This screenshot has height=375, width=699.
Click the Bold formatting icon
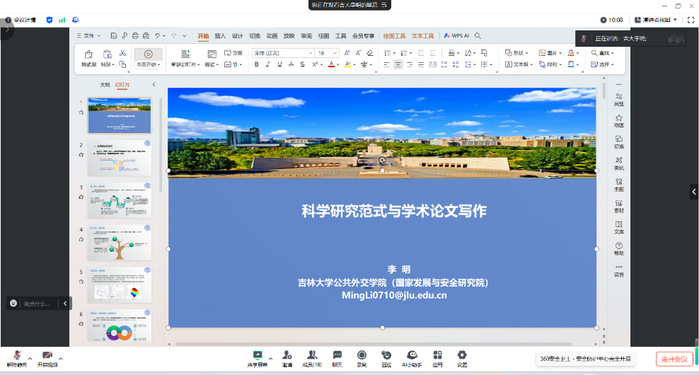[x=256, y=65]
